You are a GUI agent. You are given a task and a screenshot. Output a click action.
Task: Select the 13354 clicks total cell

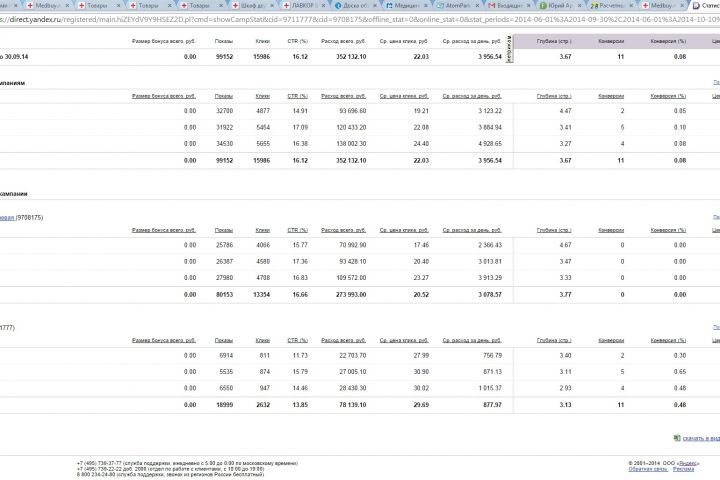click(261, 295)
